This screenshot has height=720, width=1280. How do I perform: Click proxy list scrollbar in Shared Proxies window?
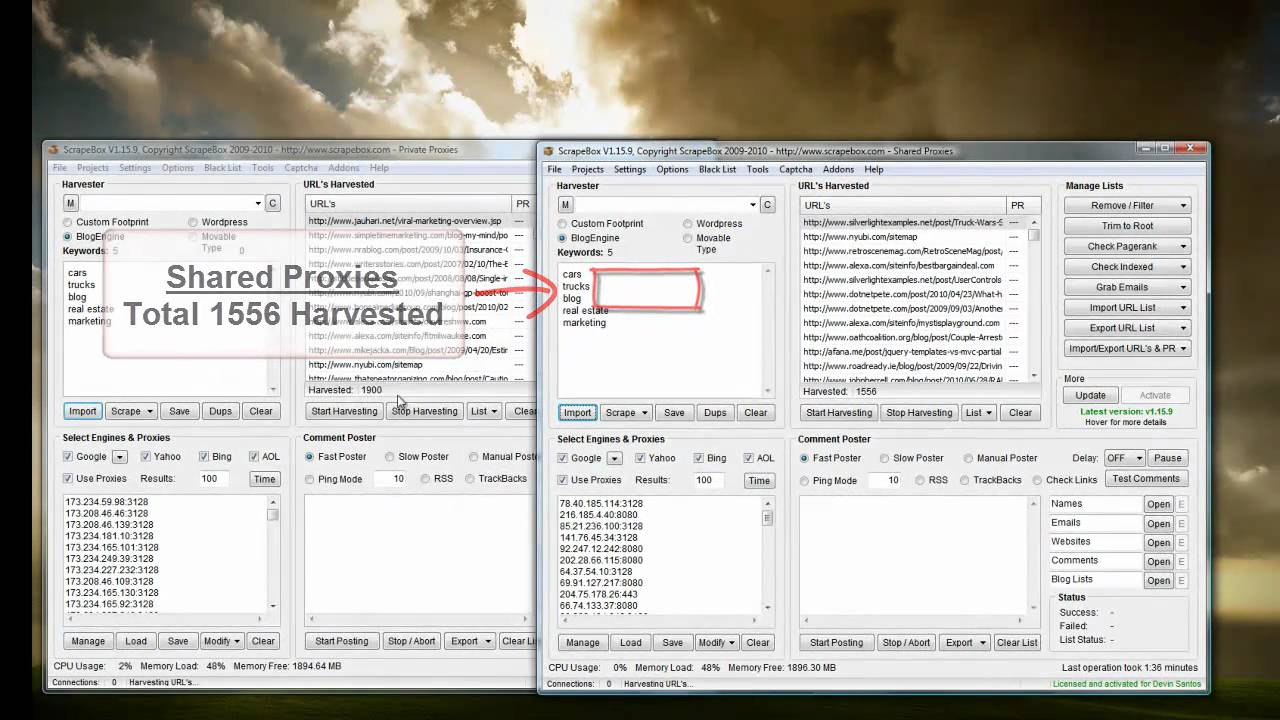pos(767,556)
